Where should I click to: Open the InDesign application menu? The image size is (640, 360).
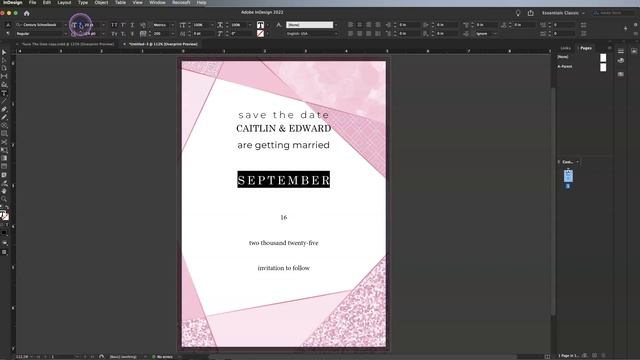tap(13, 2)
